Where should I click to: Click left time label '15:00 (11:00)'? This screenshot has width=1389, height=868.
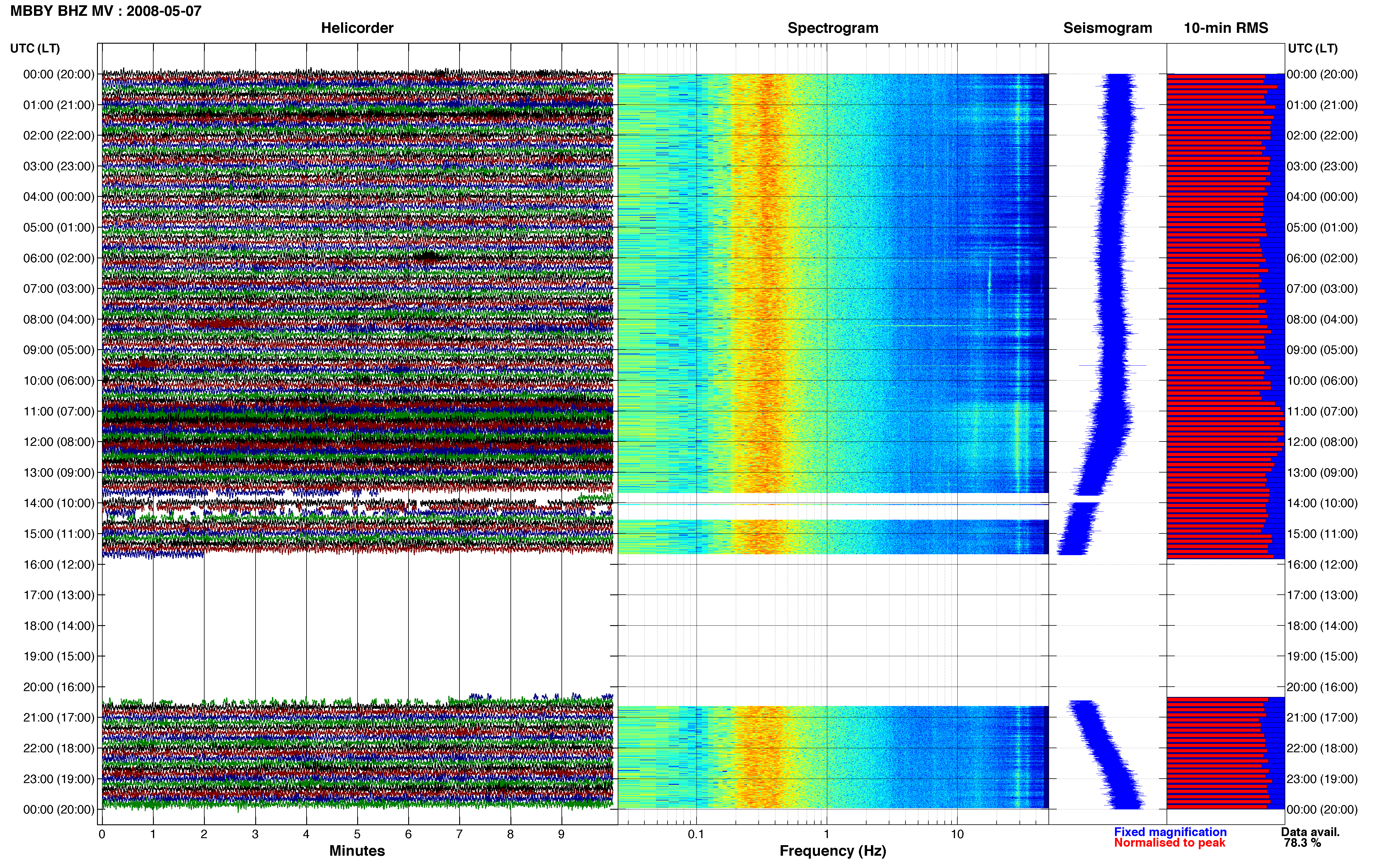point(59,534)
